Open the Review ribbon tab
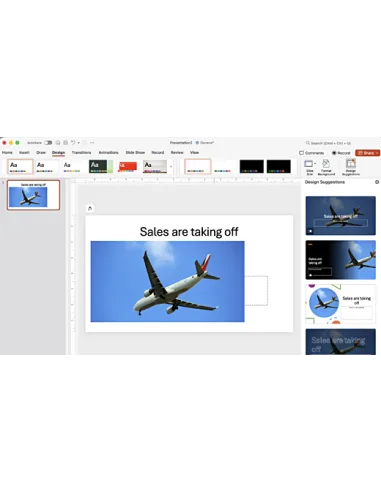This screenshot has width=381, height=492. point(177,152)
